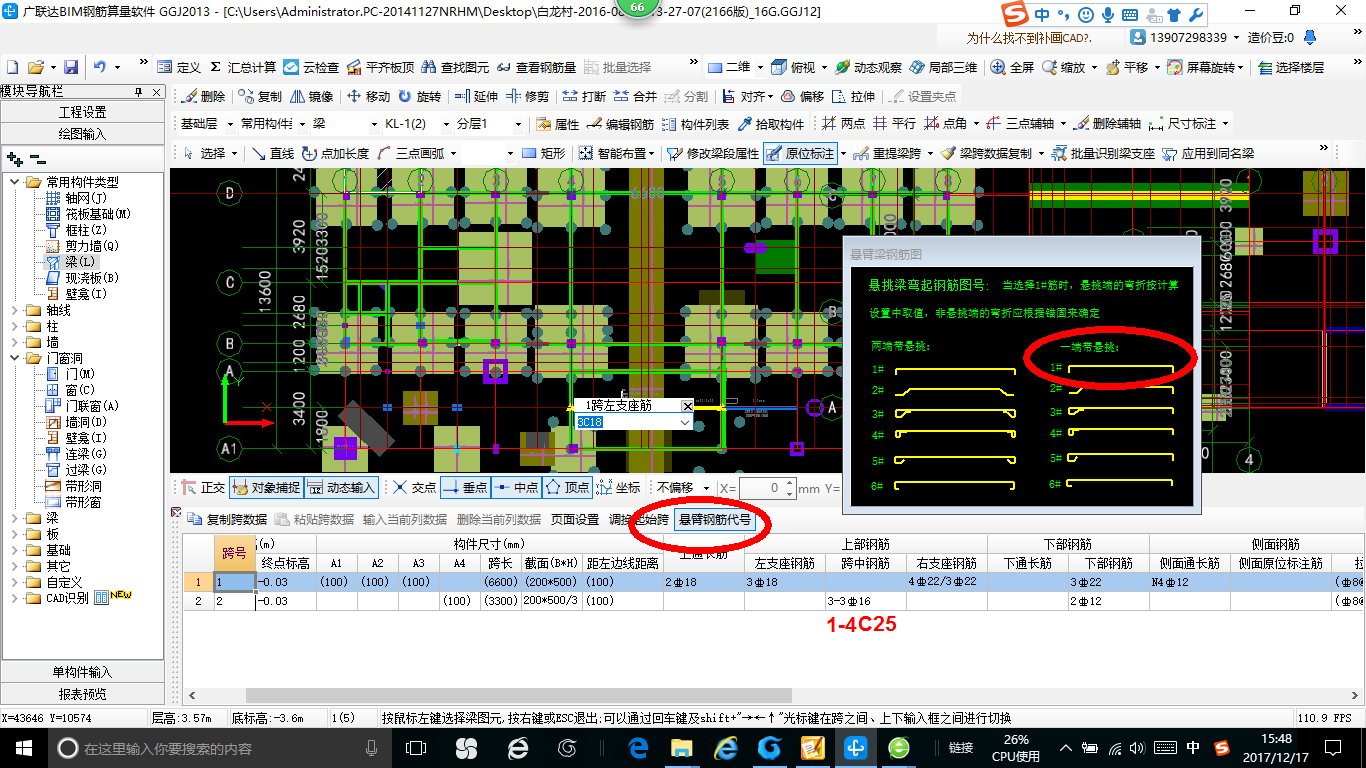Toggle 正交 orthogonal mode
The height and width of the screenshot is (768, 1366).
pyautogui.click(x=204, y=487)
